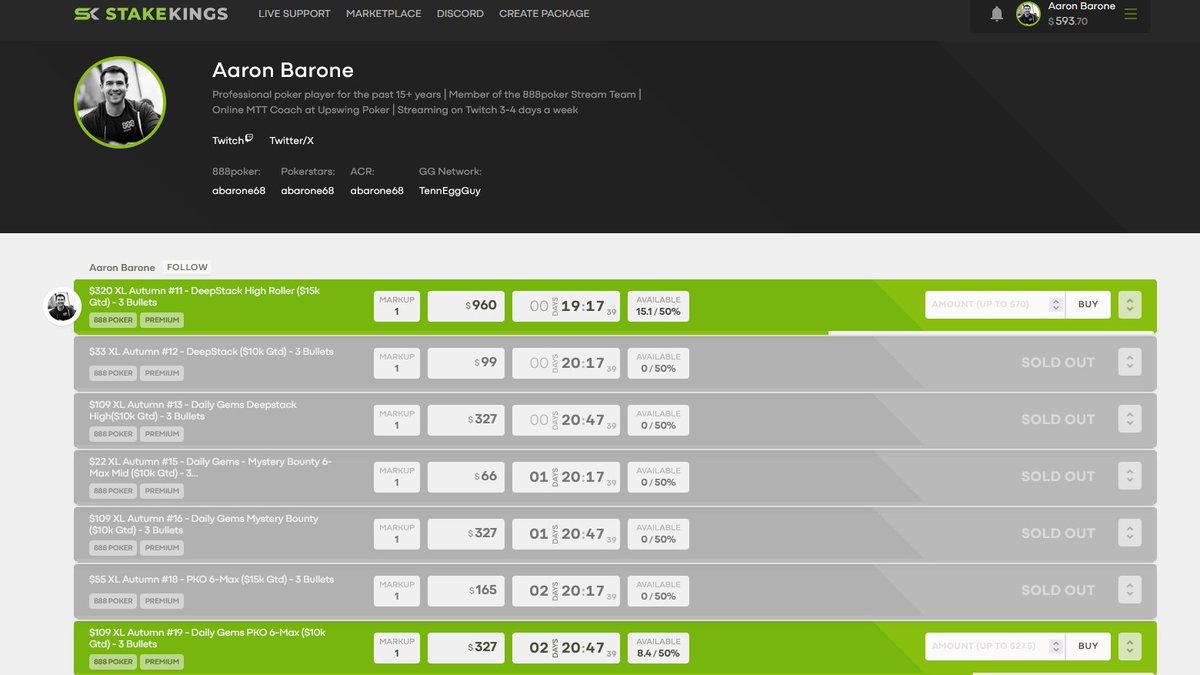Image resolution: width=1200 pixels, height=675 pixels.
Task: Expand the XL Autumn #11 High Roller row
Action: tap(1129, 305)
